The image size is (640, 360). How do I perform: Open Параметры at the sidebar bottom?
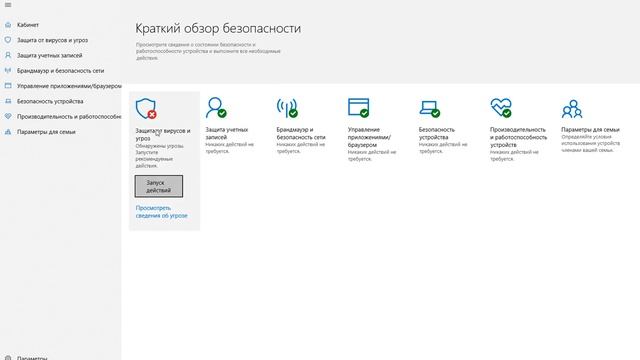coord(32,358)
